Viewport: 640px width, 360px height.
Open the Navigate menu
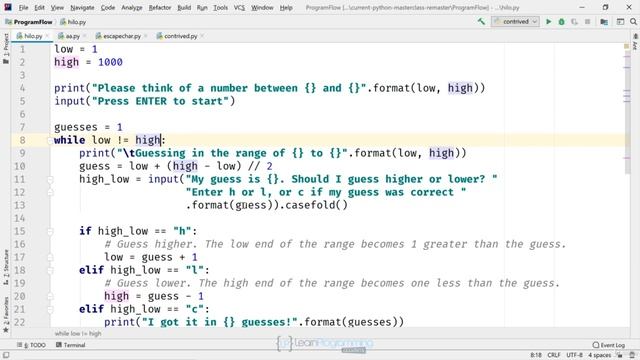82,7
